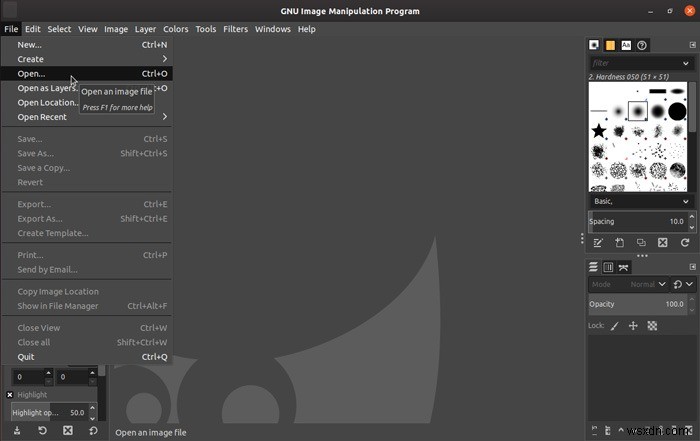
Task: Open the Select menu
Action: 59,29
